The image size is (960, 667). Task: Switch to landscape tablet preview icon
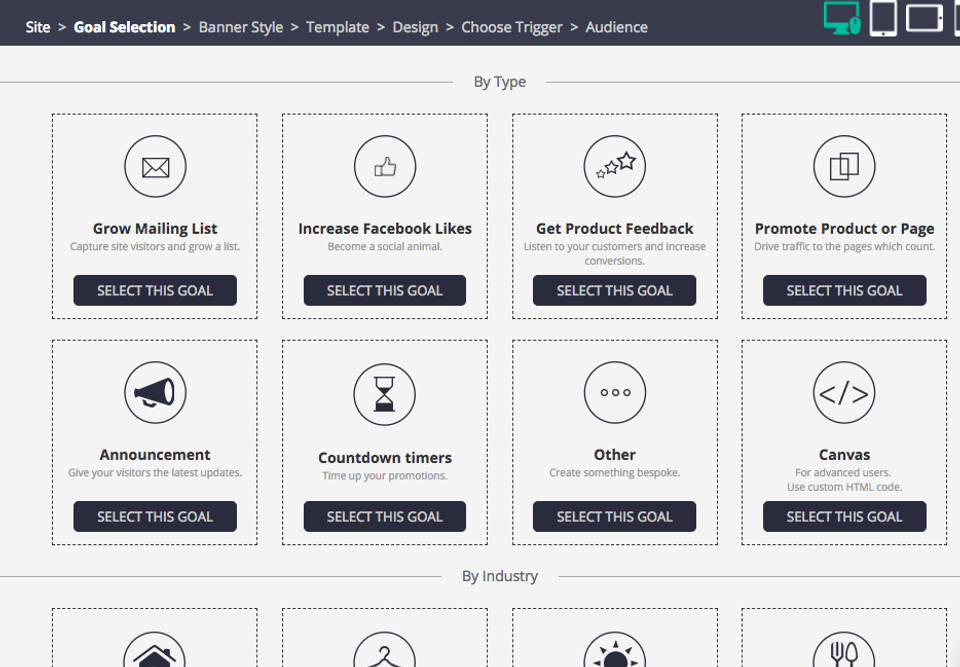pyautogui.click(x=924, y=18)
